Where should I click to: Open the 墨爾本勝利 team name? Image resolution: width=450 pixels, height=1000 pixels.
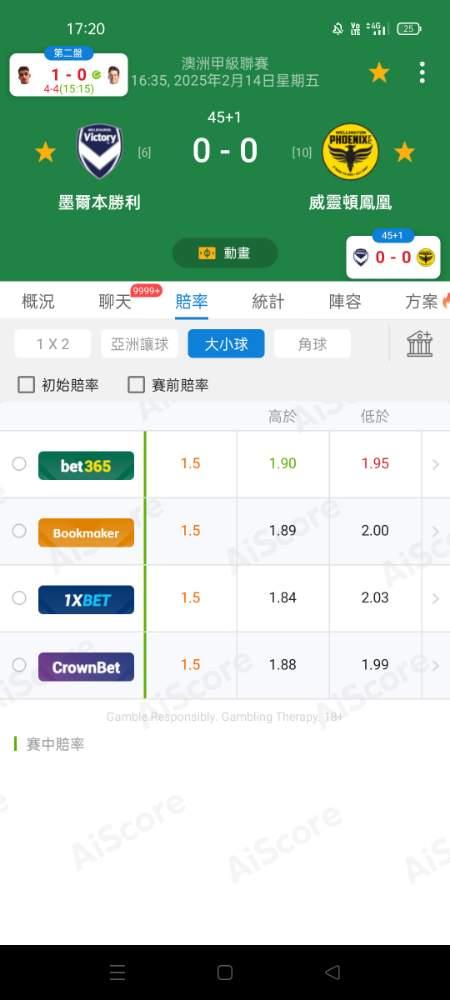tap(99, 203)
